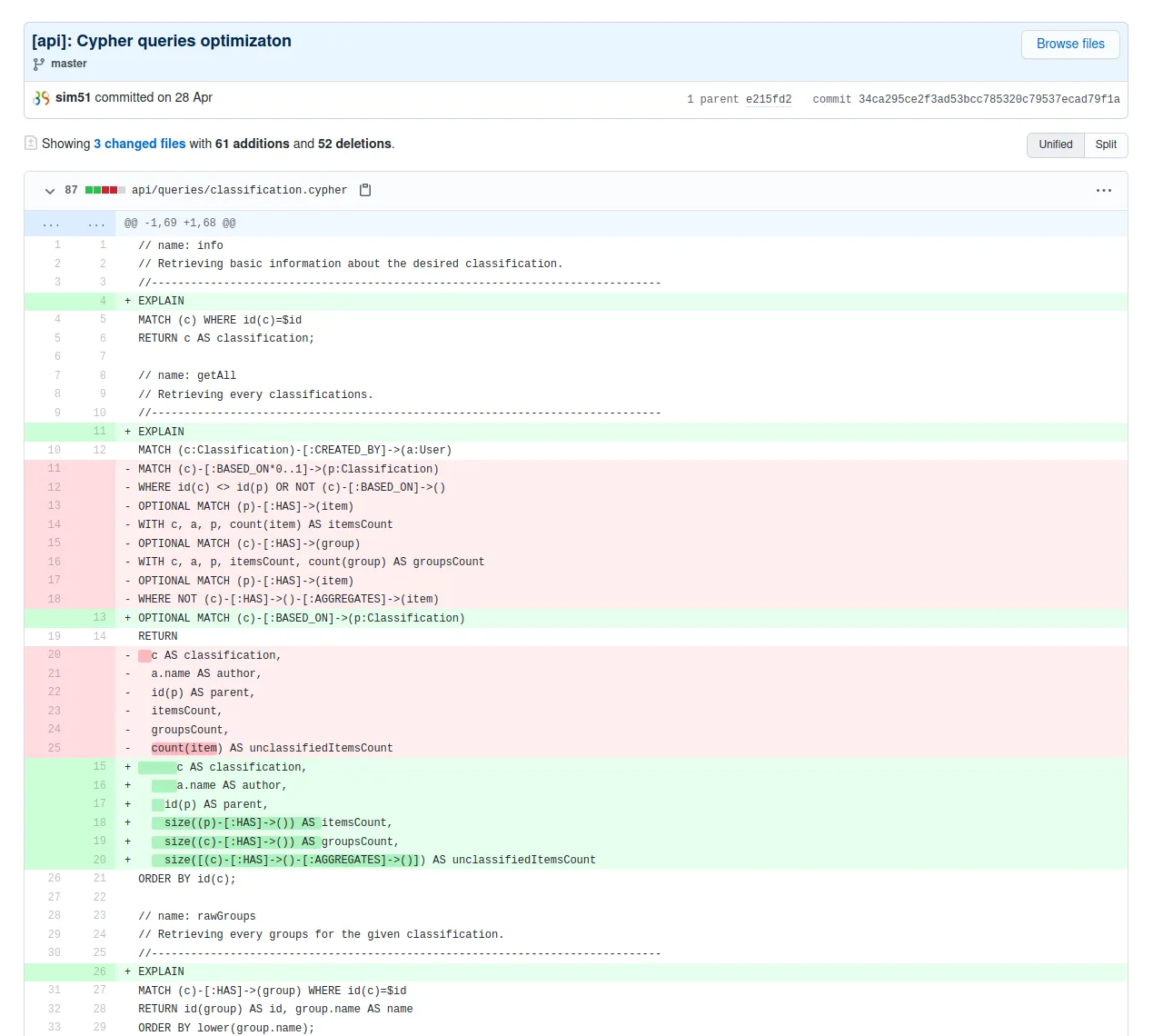This screenshot has height=1036, width=1163.
Task: Click the master branch icon
Action: (x=38, y=65)
